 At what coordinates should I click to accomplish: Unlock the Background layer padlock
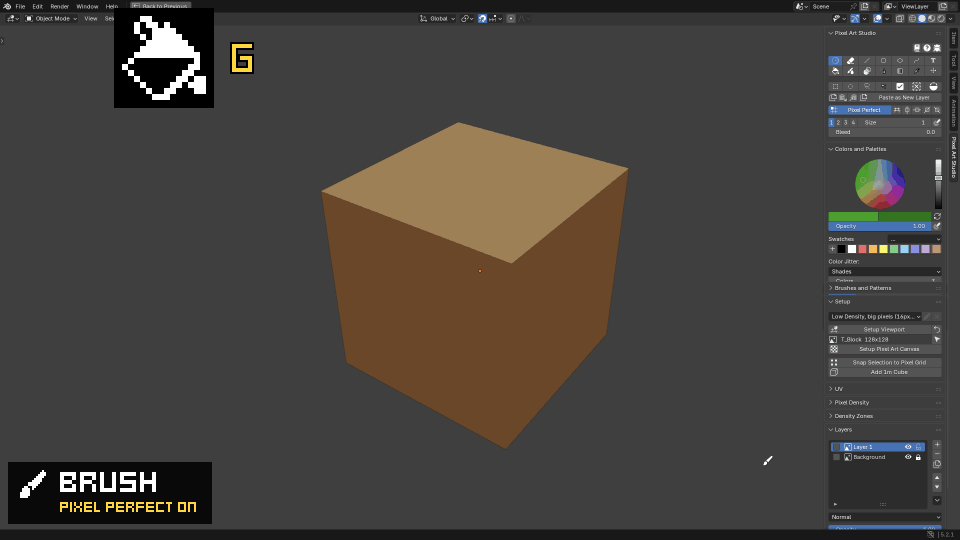[x=918, y=457]
